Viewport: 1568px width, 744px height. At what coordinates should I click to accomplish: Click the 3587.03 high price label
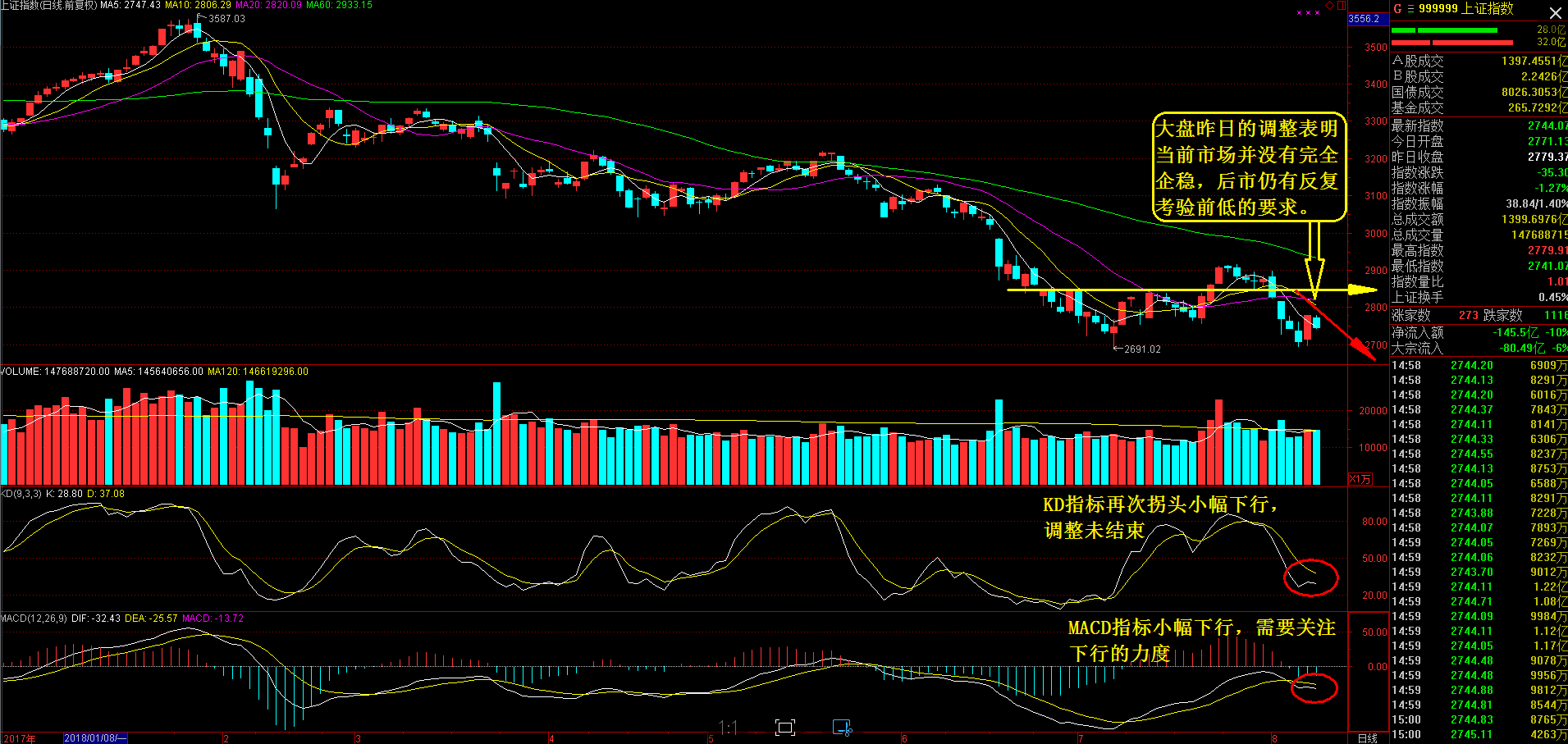227,19
